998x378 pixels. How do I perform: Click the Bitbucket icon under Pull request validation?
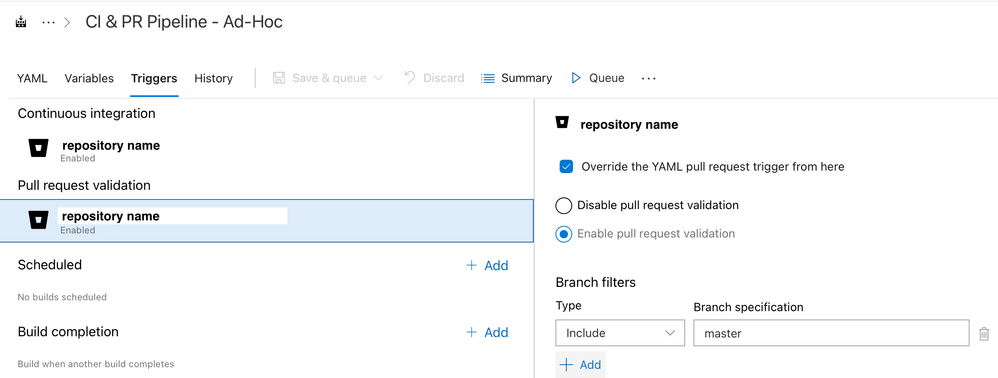click(x=39, y=220)
